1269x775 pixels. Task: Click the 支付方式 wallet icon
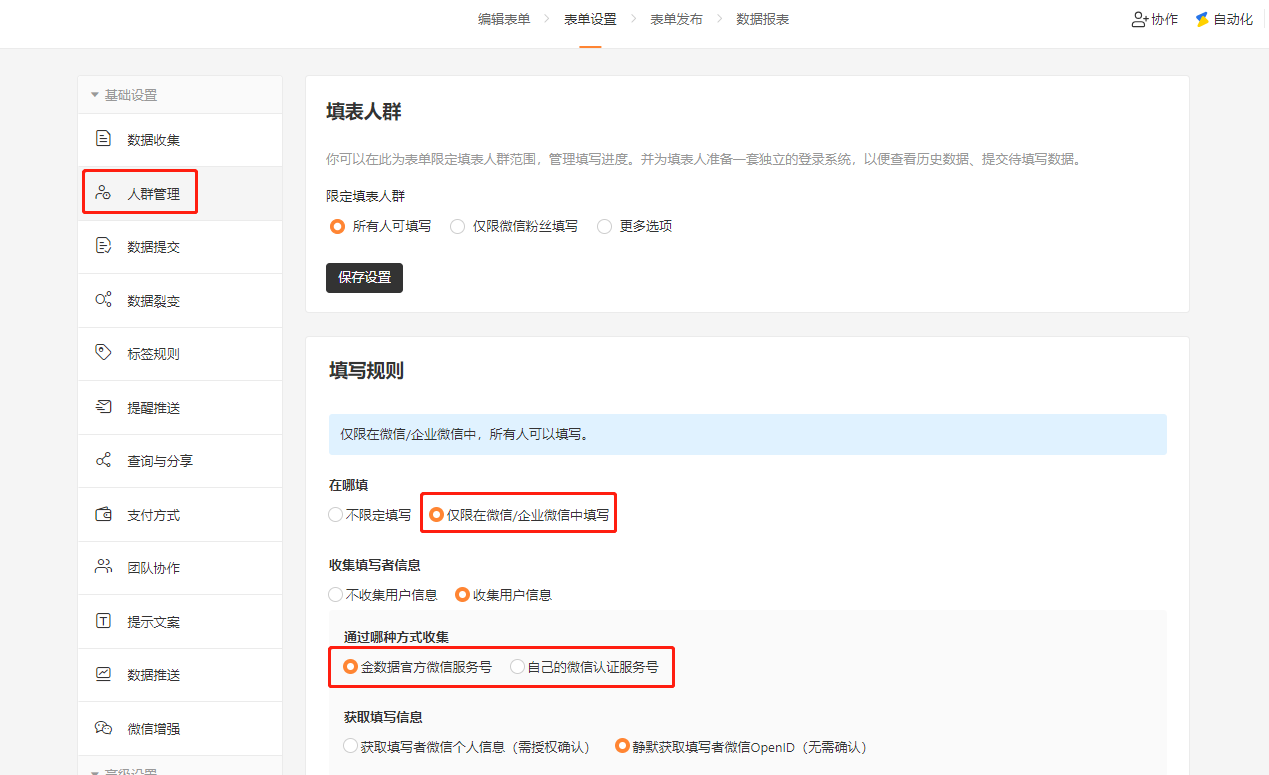(103, 514)
